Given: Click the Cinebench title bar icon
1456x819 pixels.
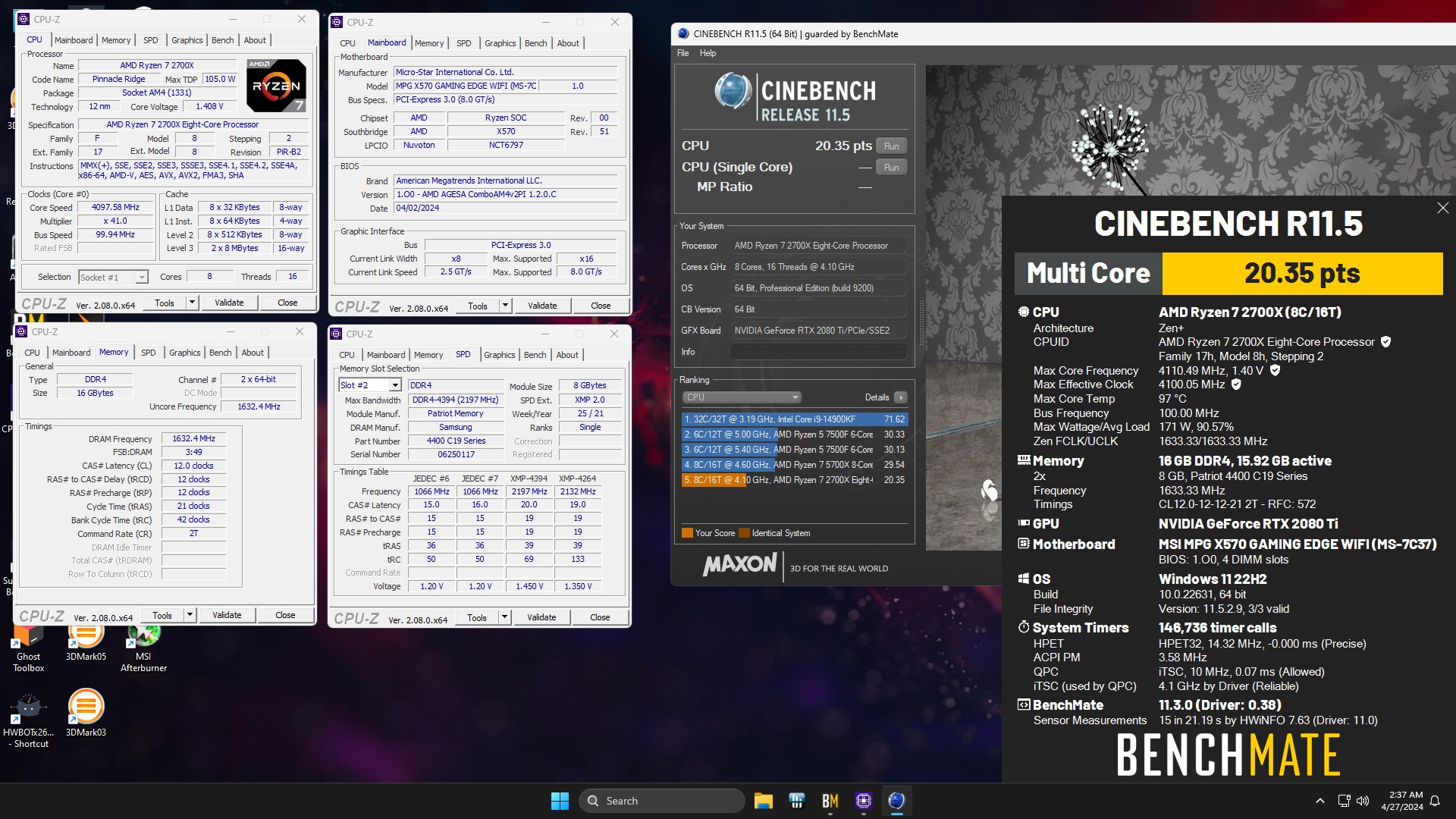Looking at the screenshot, I should [x=683, y=33].
